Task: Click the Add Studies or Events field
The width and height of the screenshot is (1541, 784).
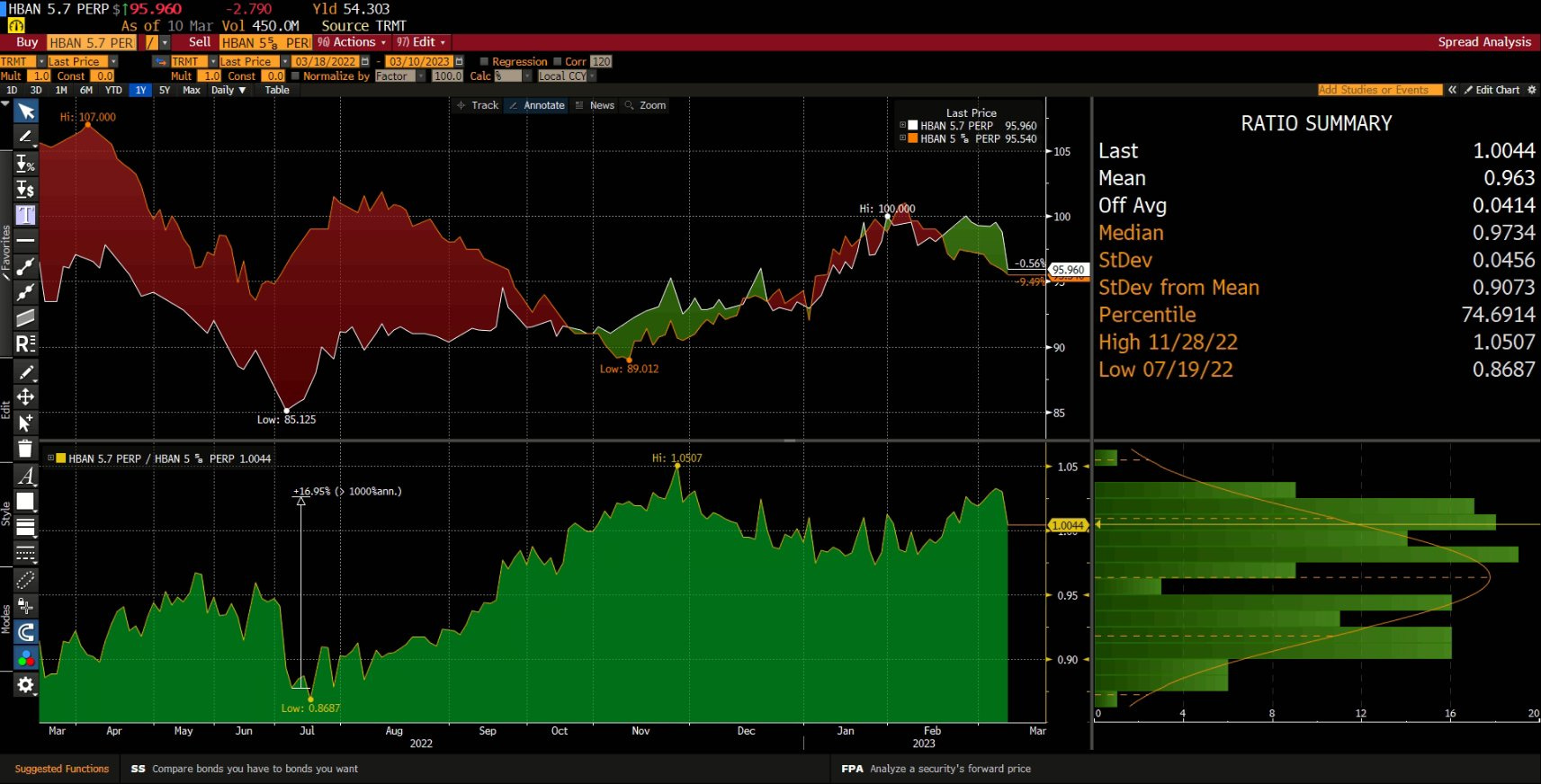Action: (1379, 90)
